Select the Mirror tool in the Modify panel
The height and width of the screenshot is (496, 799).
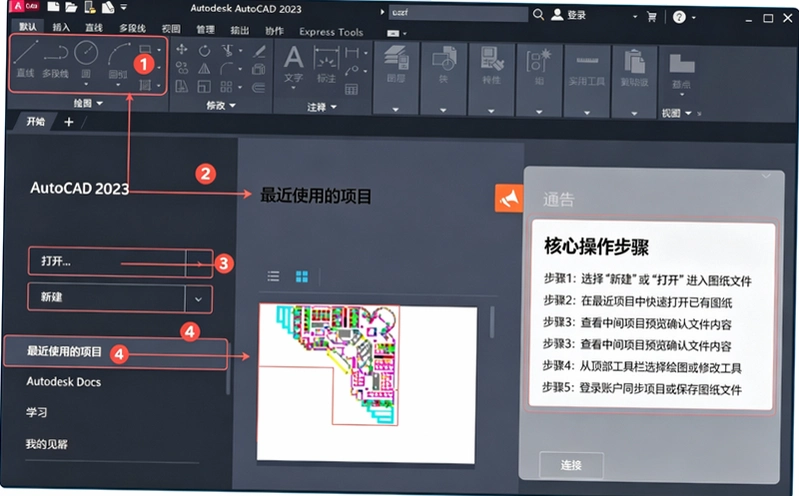[204, 68]
